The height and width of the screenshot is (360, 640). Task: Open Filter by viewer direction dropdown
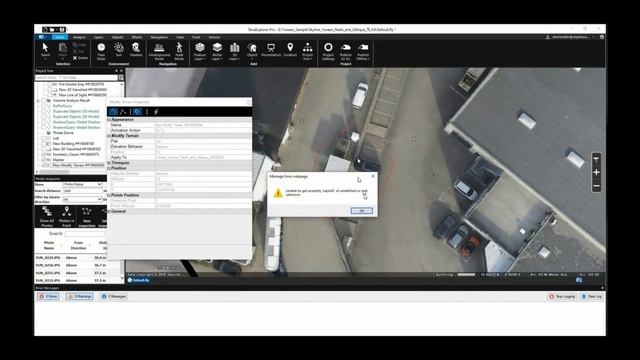(x=82, y=199)
